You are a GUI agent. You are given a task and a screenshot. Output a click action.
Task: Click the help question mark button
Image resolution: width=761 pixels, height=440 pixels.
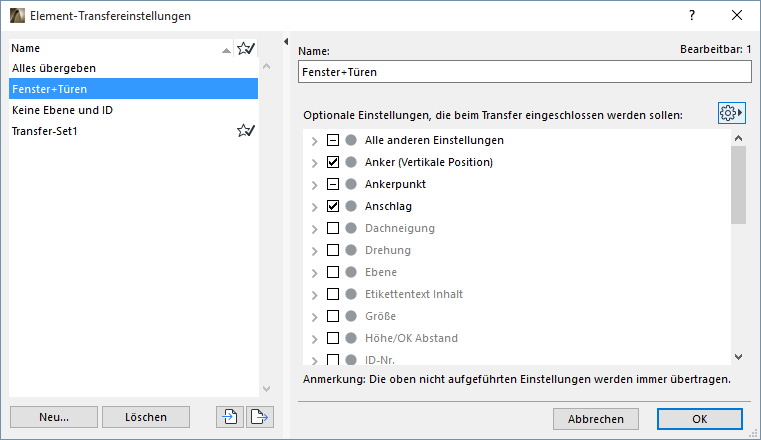point(691,16)
